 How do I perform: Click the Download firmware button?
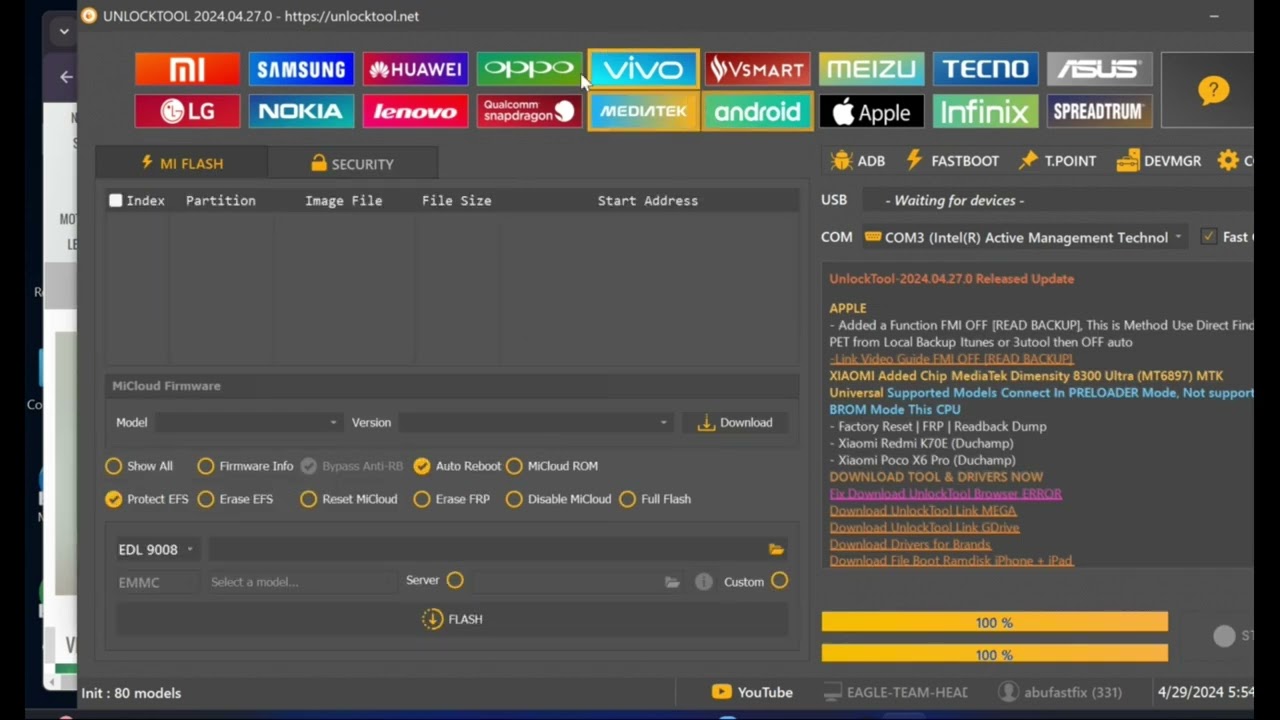[x=735, y=422]
